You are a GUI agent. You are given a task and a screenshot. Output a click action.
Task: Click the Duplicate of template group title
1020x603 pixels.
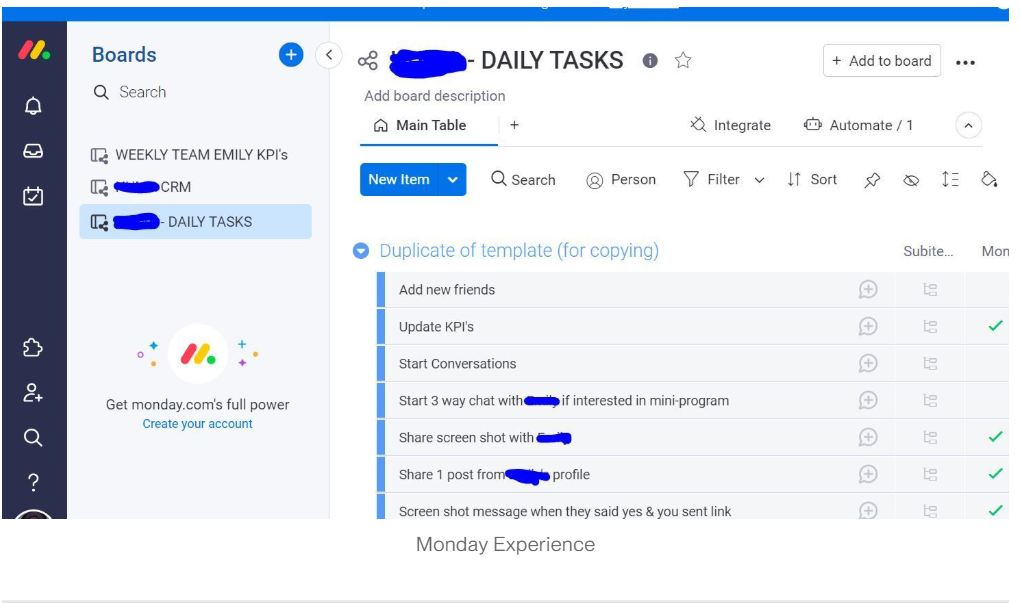click(x=519, y=250)
